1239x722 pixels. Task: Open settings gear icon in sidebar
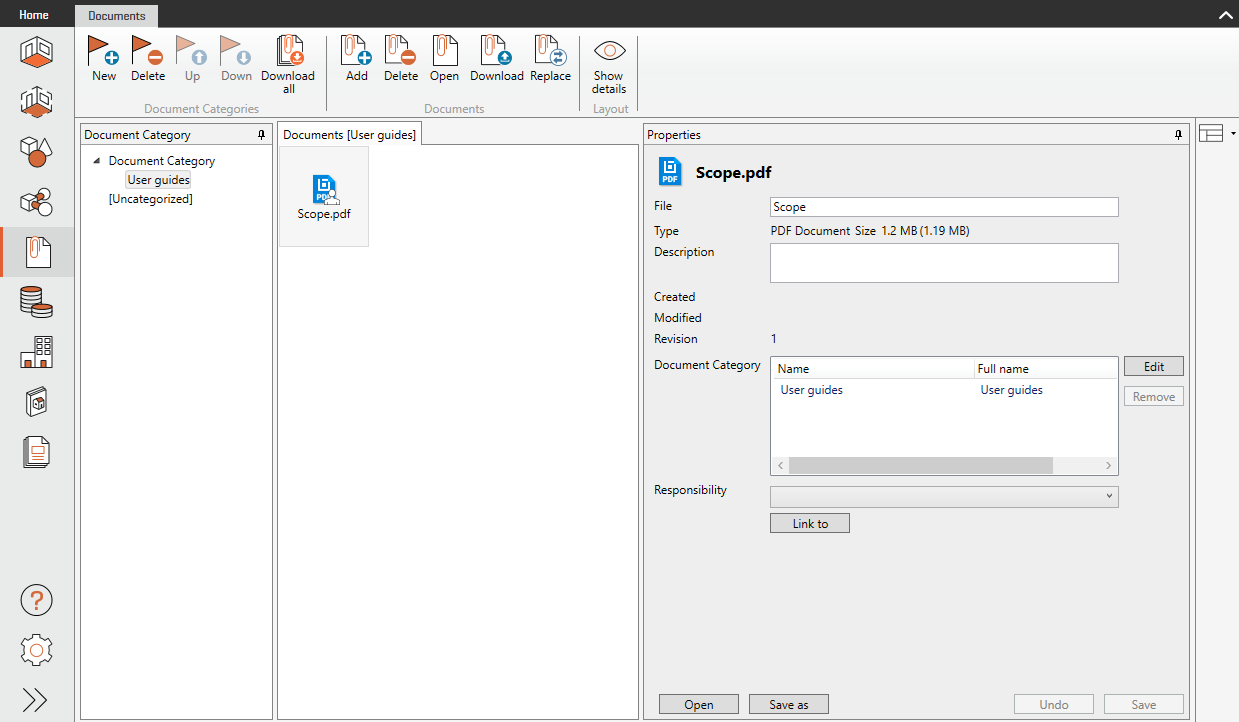click(37, 650)
